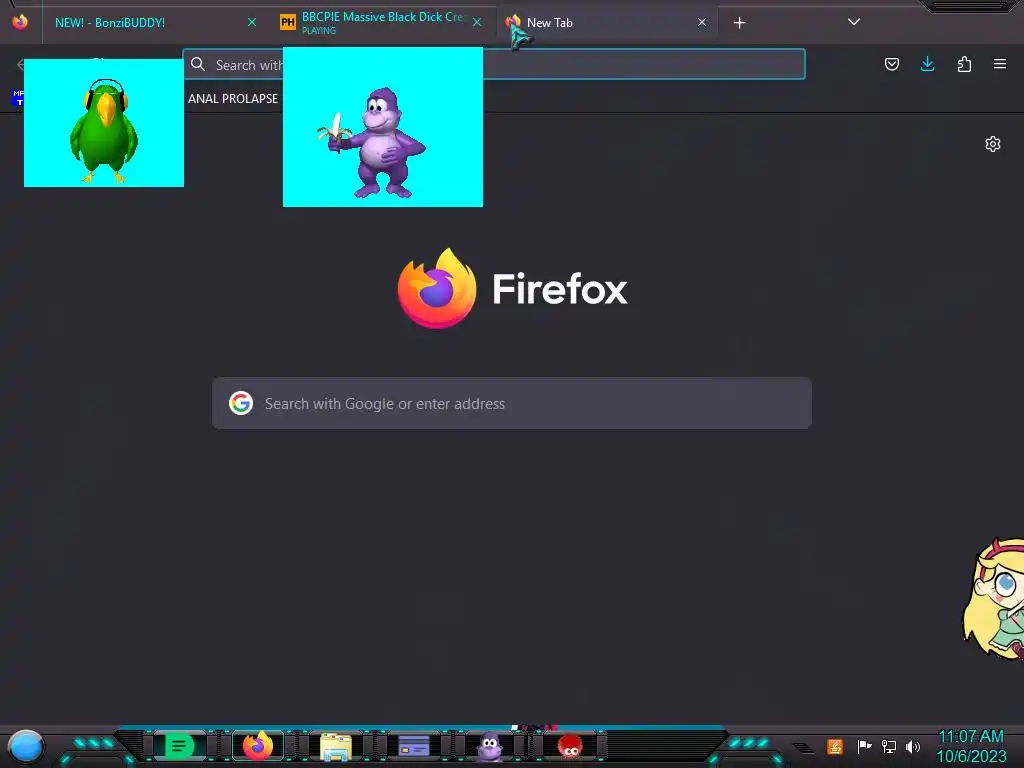This screenshot has width=1024, height=768.
Task: Open the volume speaker tray icon
Action: tap(913, 746)
